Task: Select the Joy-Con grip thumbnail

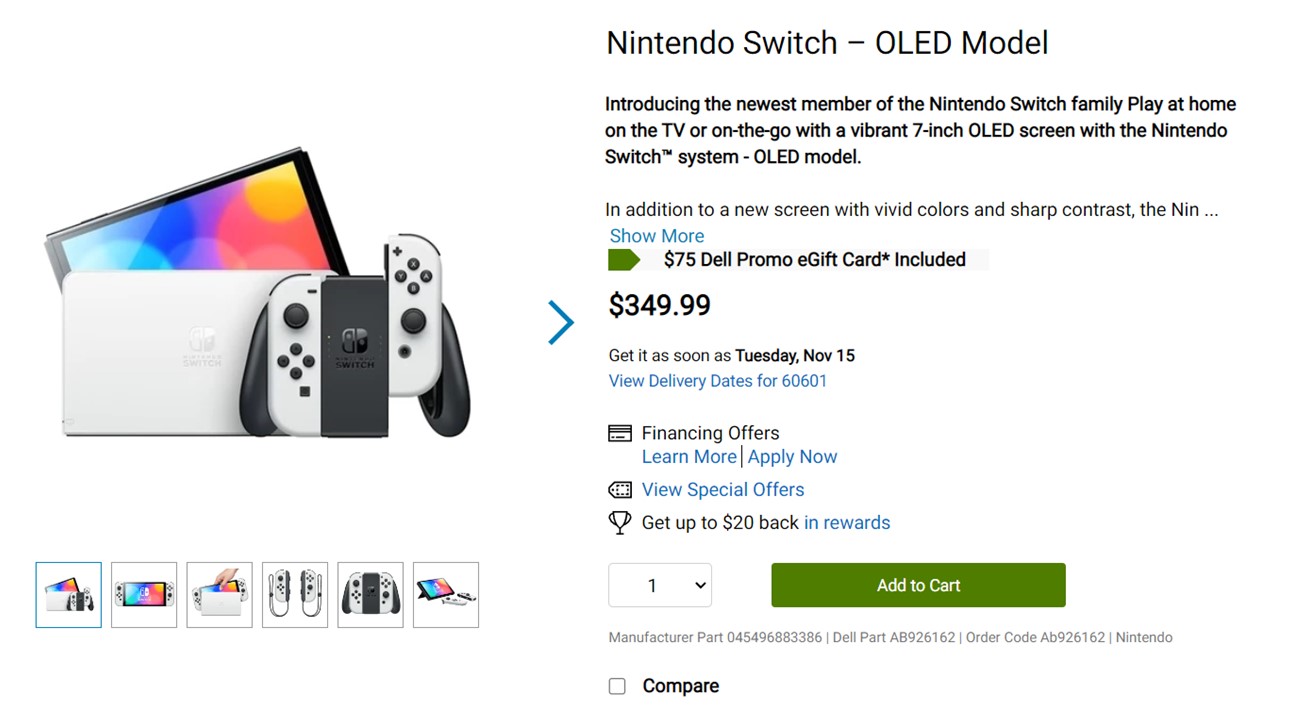Action: coord(370,595)
